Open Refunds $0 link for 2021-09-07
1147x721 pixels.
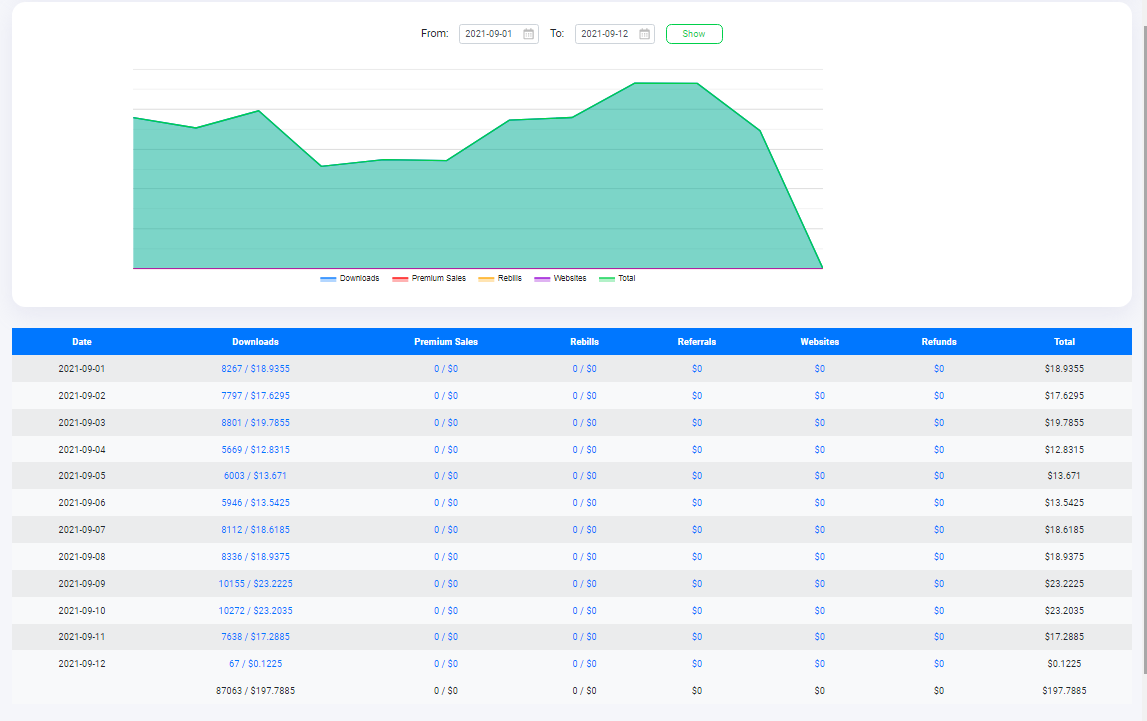tap(939, 529)
